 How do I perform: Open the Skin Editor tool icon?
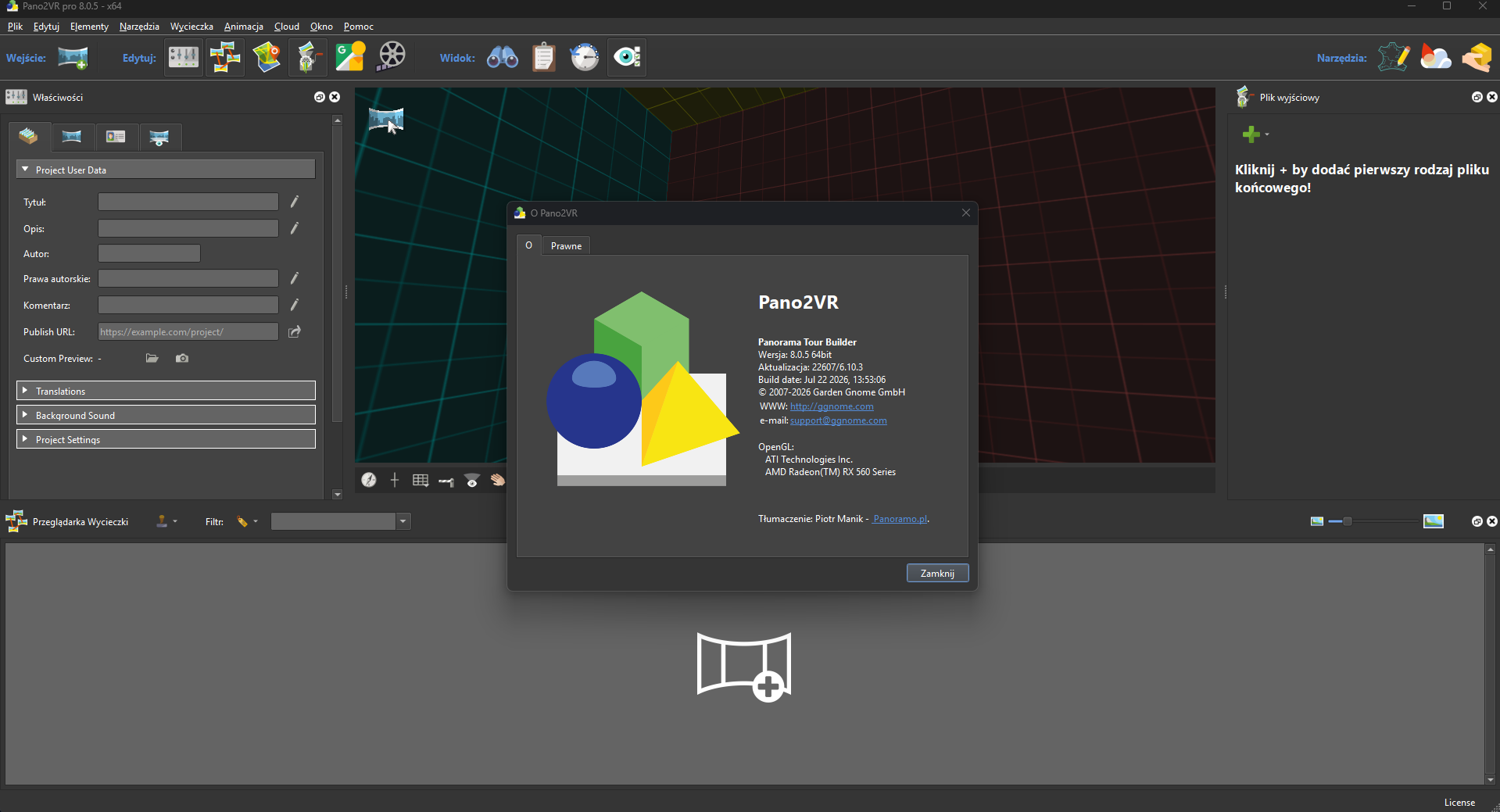click(x=1394, y=58)
